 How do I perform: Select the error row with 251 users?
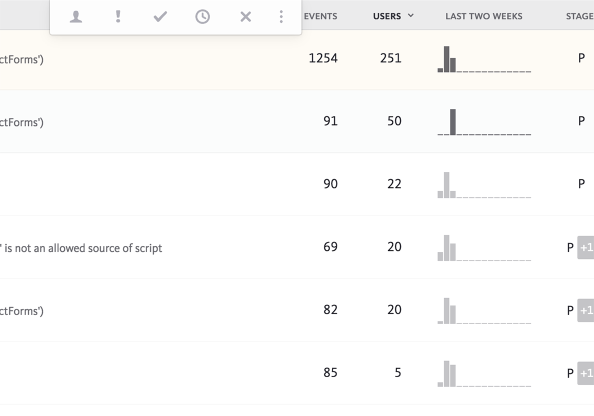(x=297, y=59)
